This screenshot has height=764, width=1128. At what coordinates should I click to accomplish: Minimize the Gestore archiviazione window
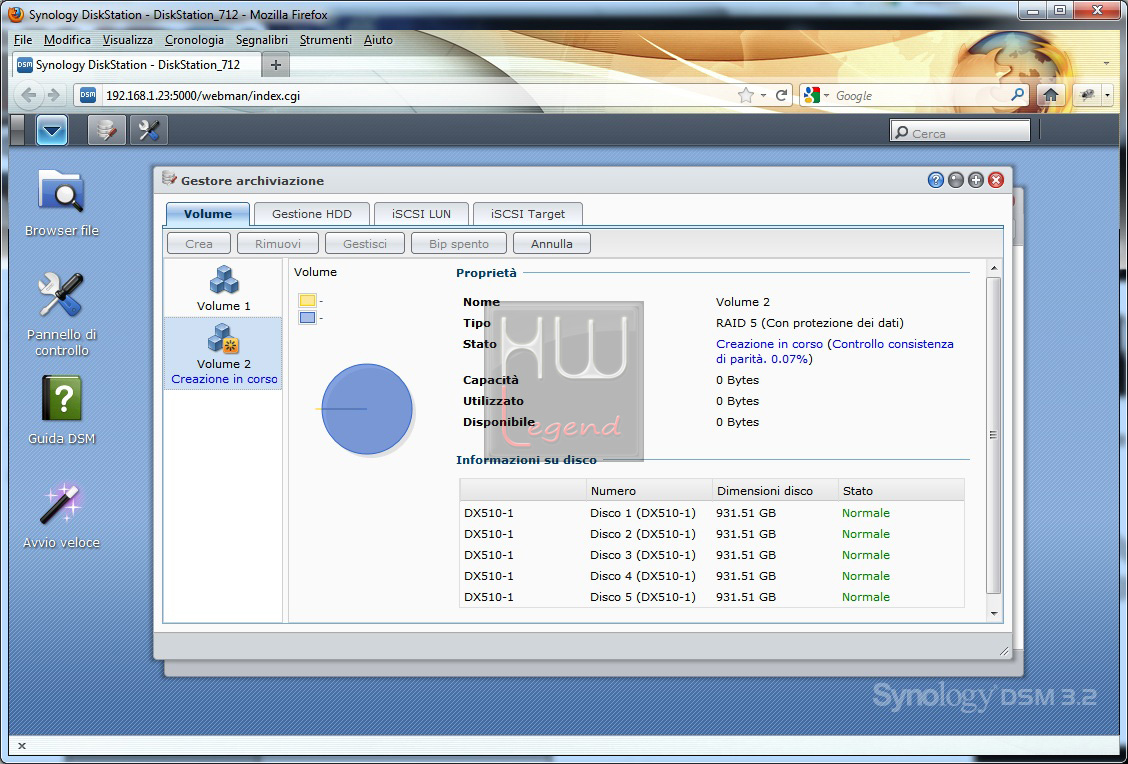955,180
